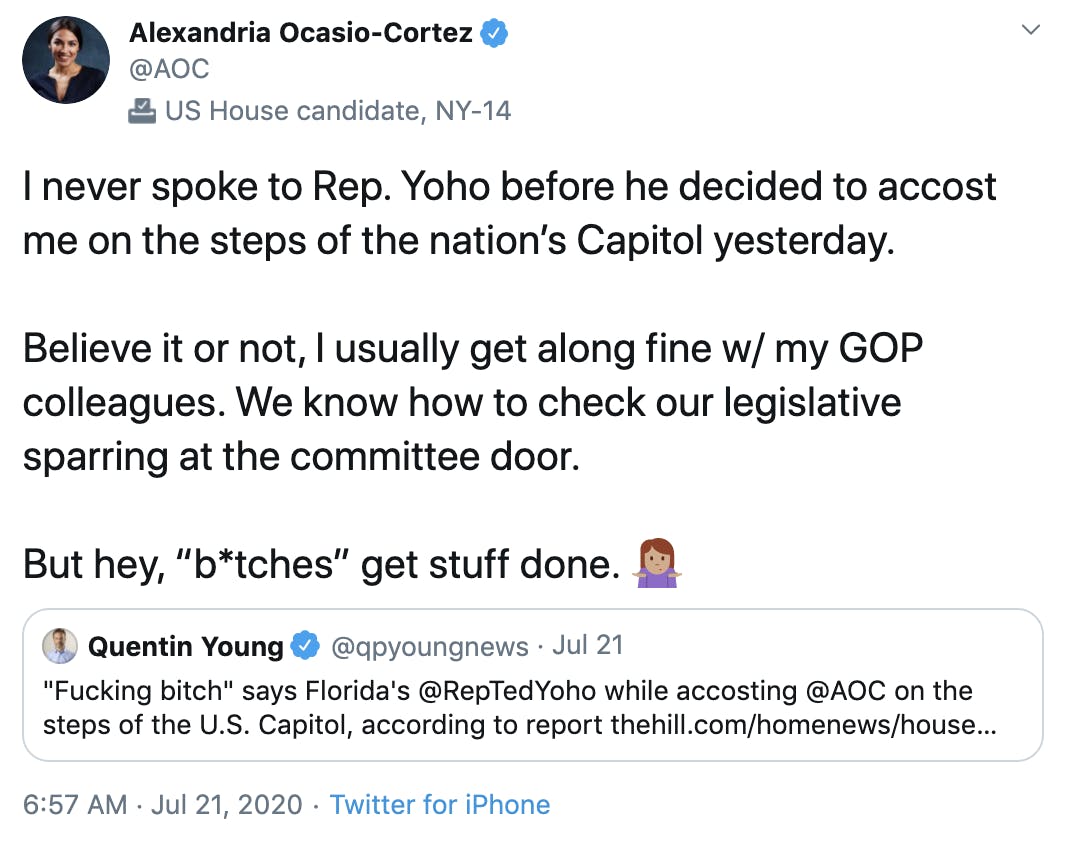Click the blue verified badge beside Ocasio-Cortez
This screenshot has width=1072, height=848.
494,33
